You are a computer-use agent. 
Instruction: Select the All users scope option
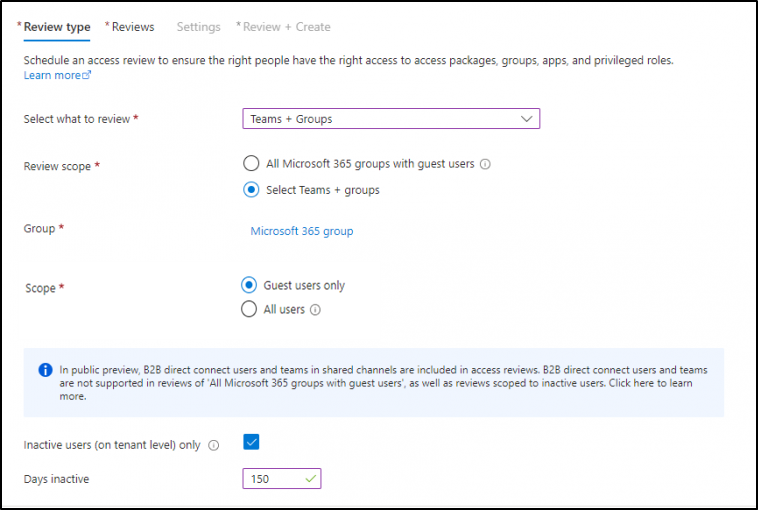coord(249,310)
